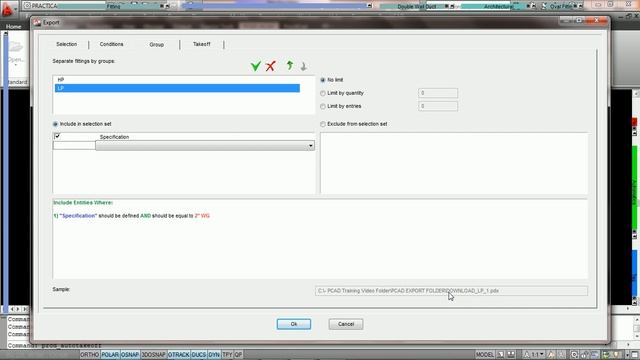
Task: Open the annotation scale 1:1 dropdown
Action: [x=536, y=355]
